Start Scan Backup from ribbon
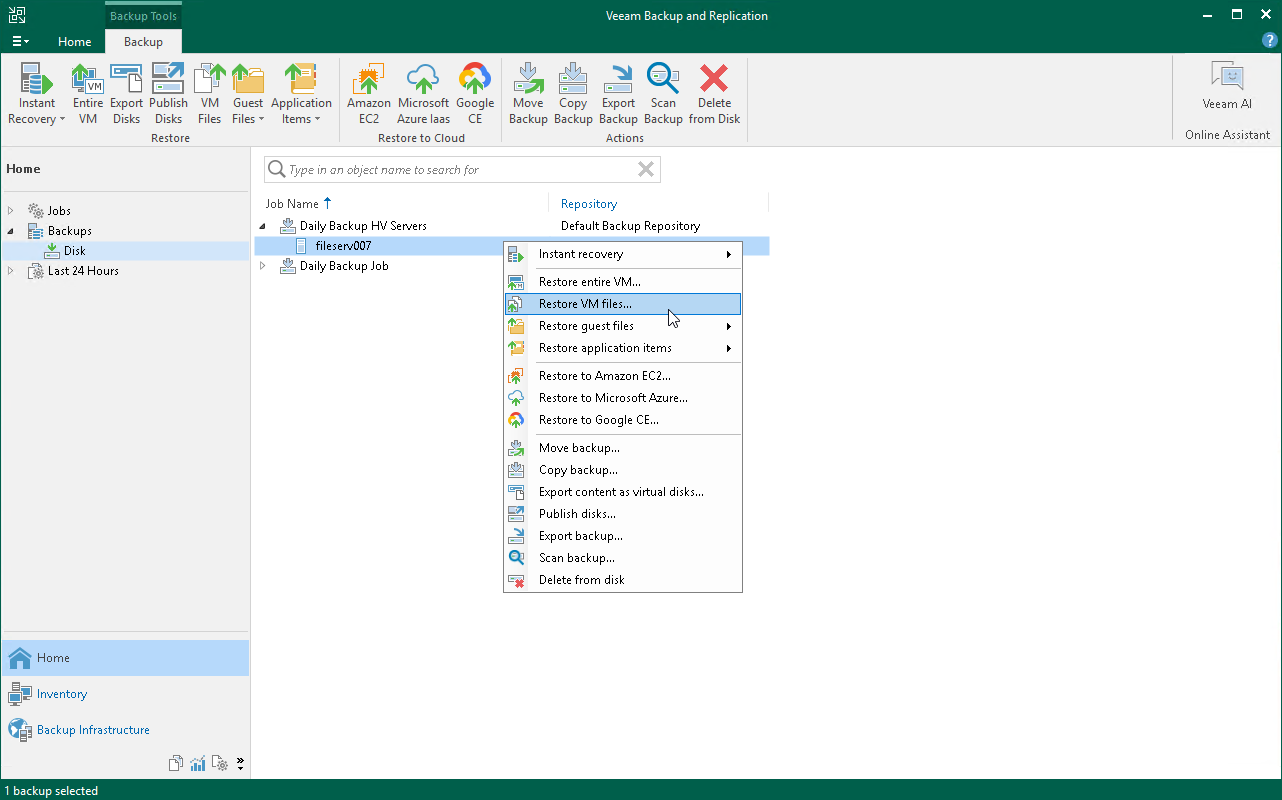The height and width of the screenshot is (800, 1282). pos(663,94)
